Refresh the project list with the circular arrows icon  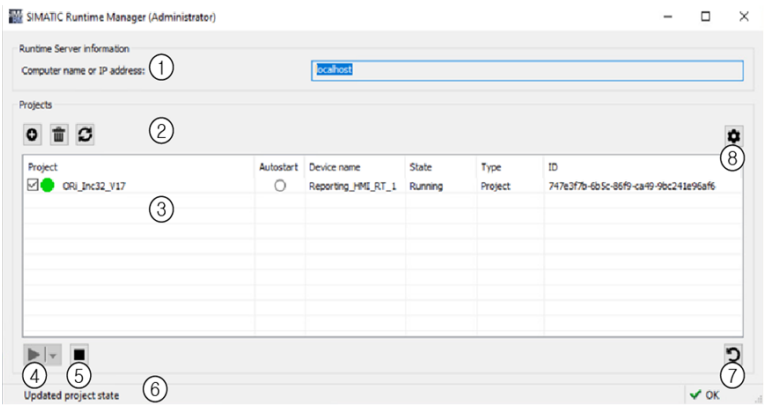tap(85, 134)
